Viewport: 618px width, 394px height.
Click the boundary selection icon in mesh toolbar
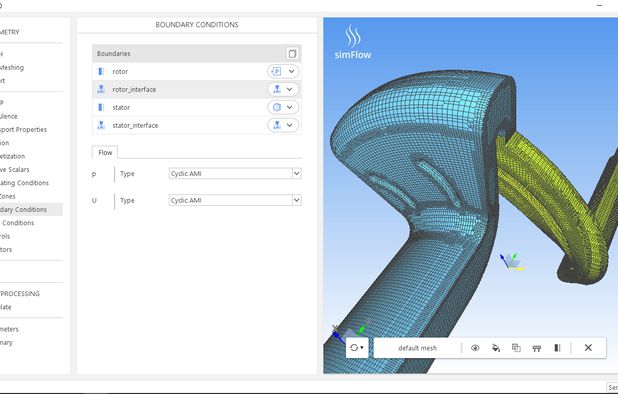(x=557, y=348)
